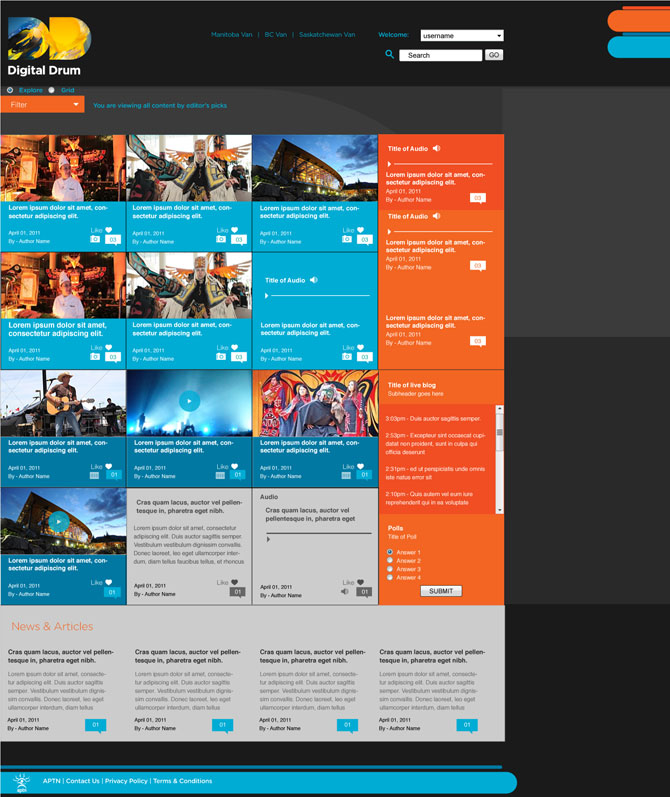Click the GO search button

coord(494,55)
